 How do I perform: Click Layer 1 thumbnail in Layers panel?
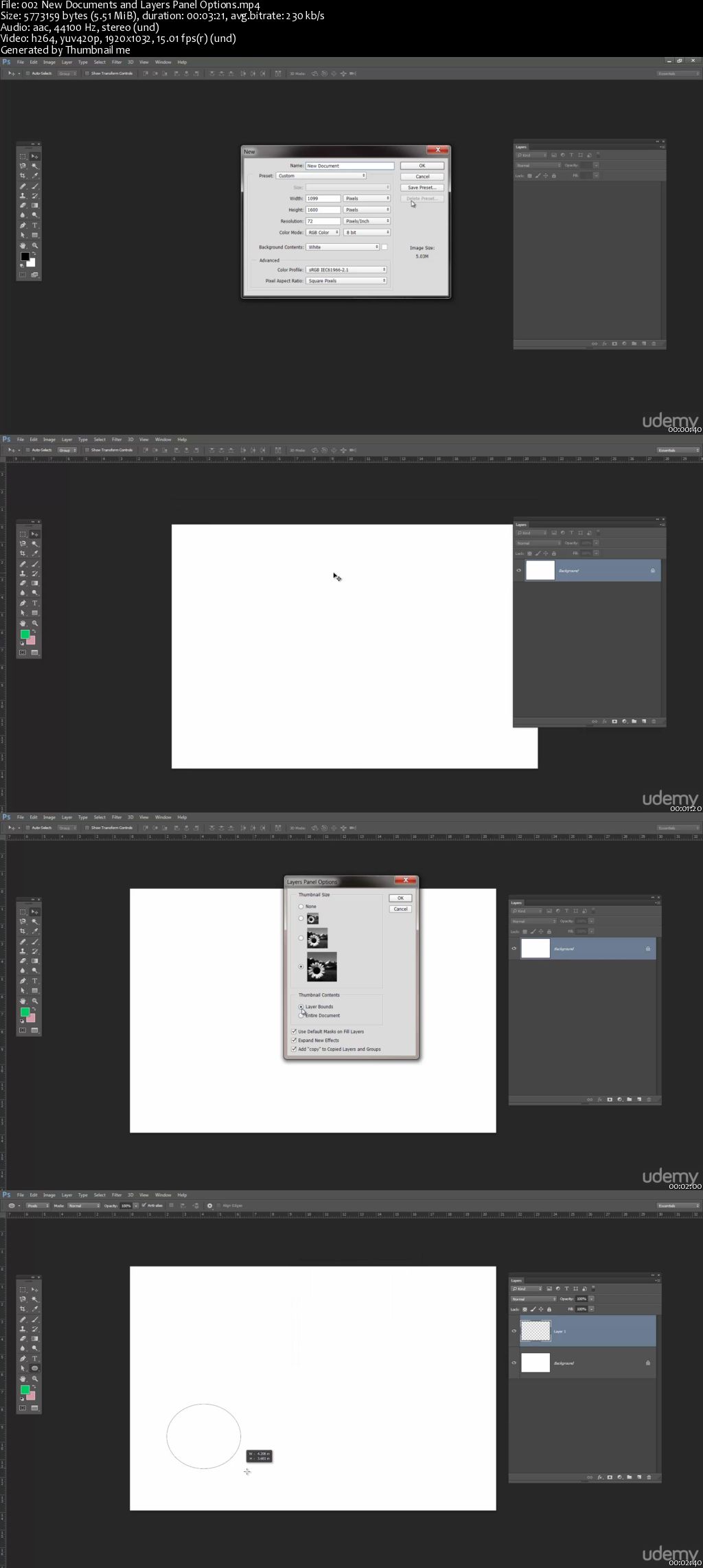pos(535,1331)
